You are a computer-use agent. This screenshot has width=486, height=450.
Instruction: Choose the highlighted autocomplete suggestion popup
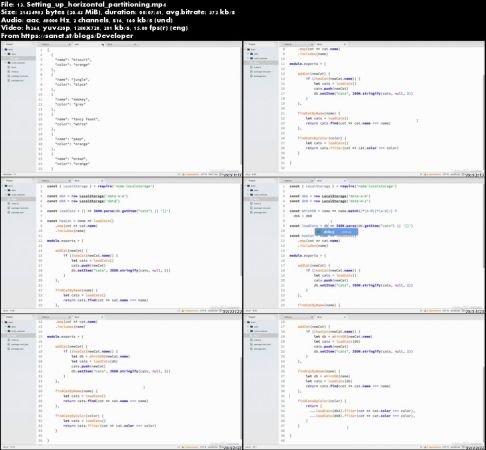tap(336, 232)
